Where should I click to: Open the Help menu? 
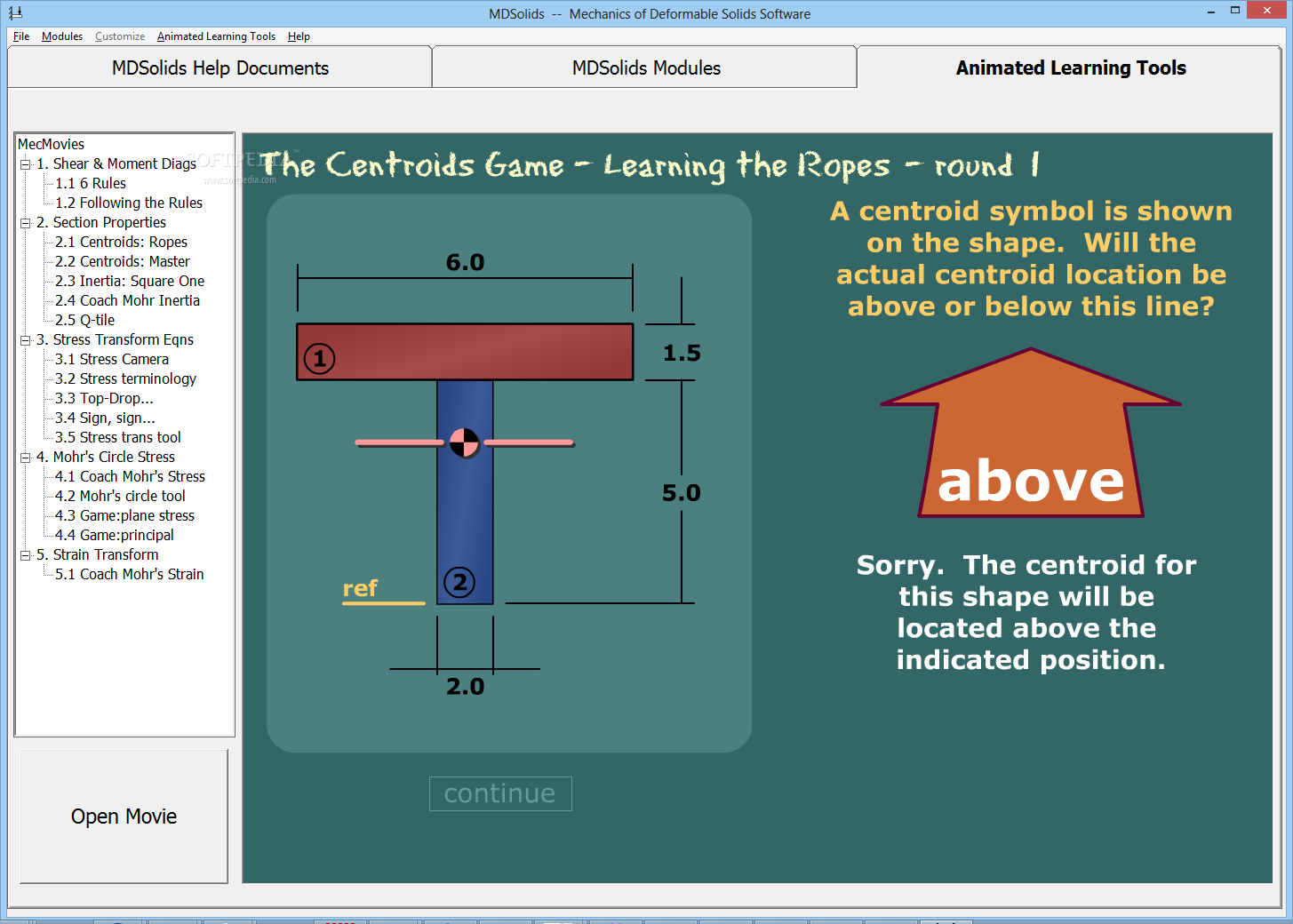coord(299,36)
